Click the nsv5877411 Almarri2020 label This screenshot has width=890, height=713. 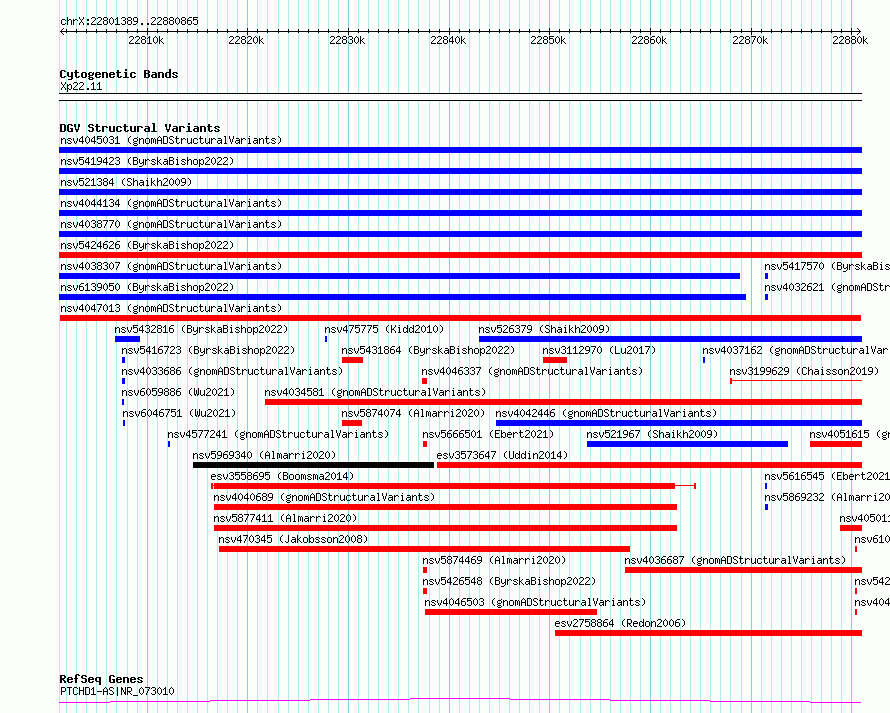[x=285, y=518]
